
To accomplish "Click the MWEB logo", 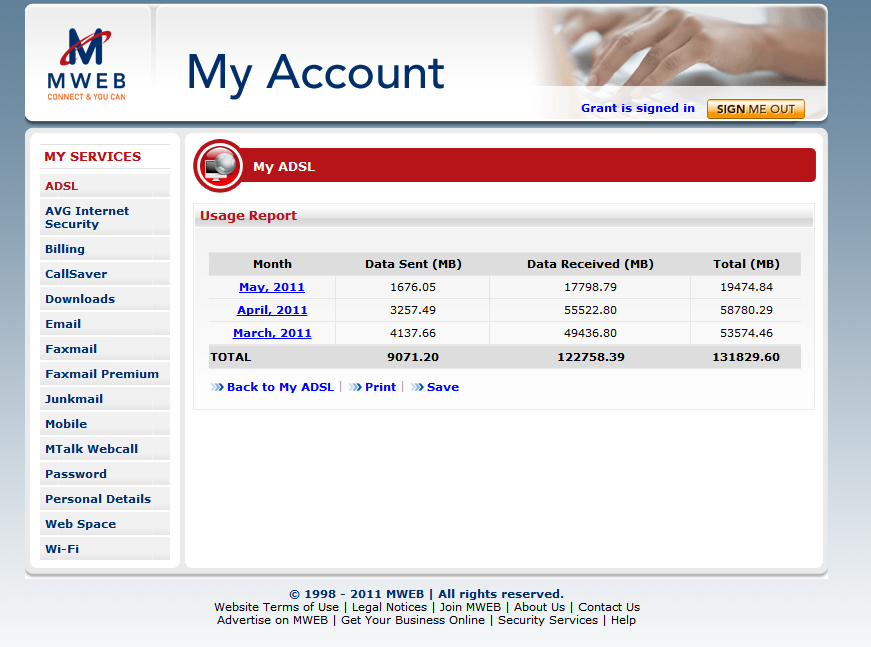I will coord(86,64).
